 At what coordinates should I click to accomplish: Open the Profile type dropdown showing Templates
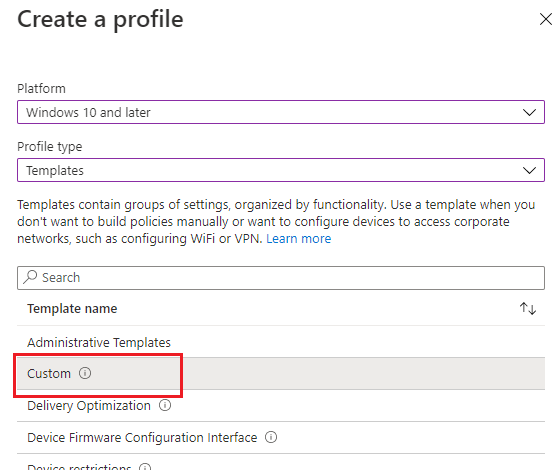pos(281,170)
